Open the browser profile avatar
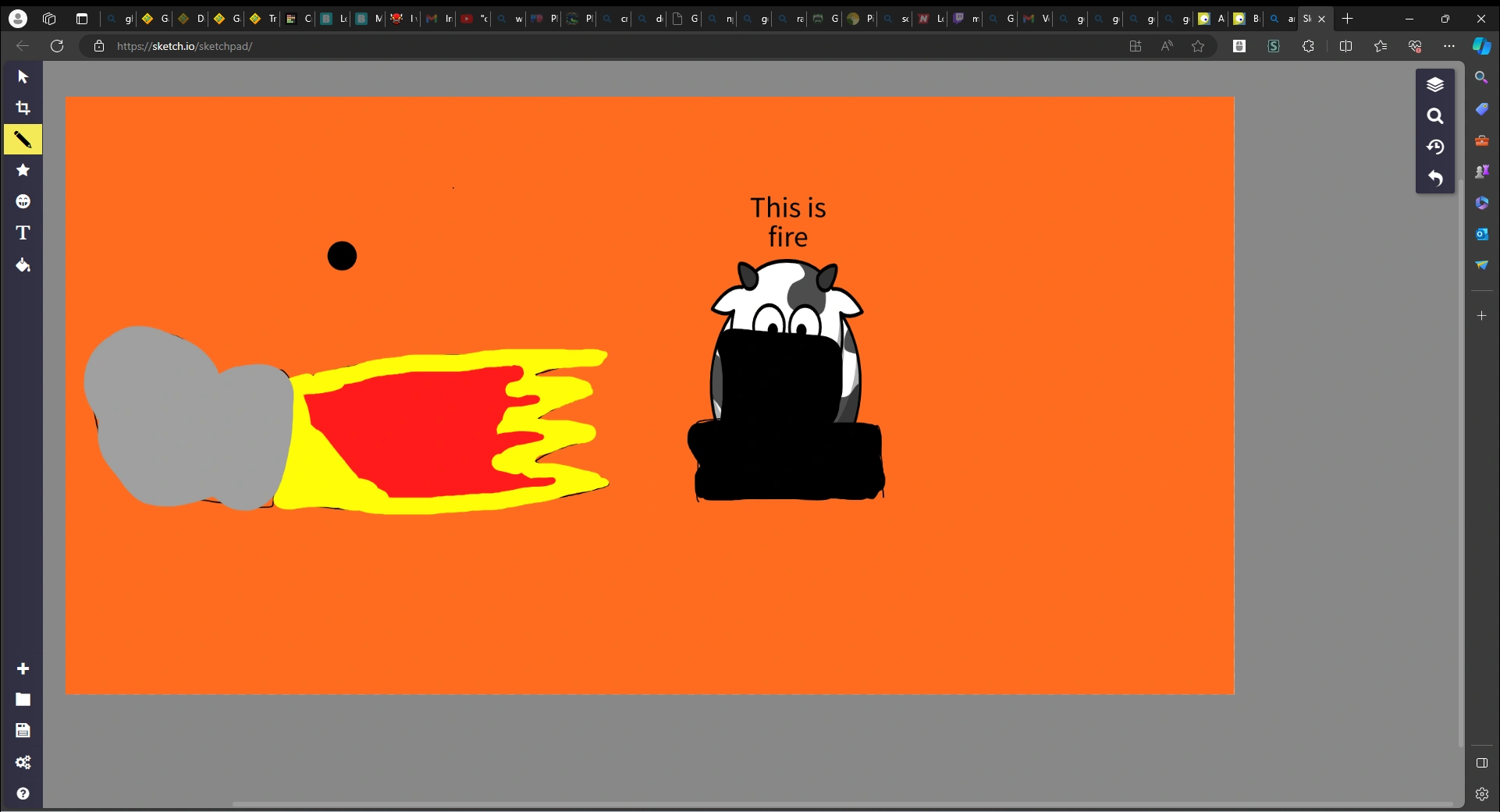Viewport: 1500px width, 812px height. (x=18, y=19)
